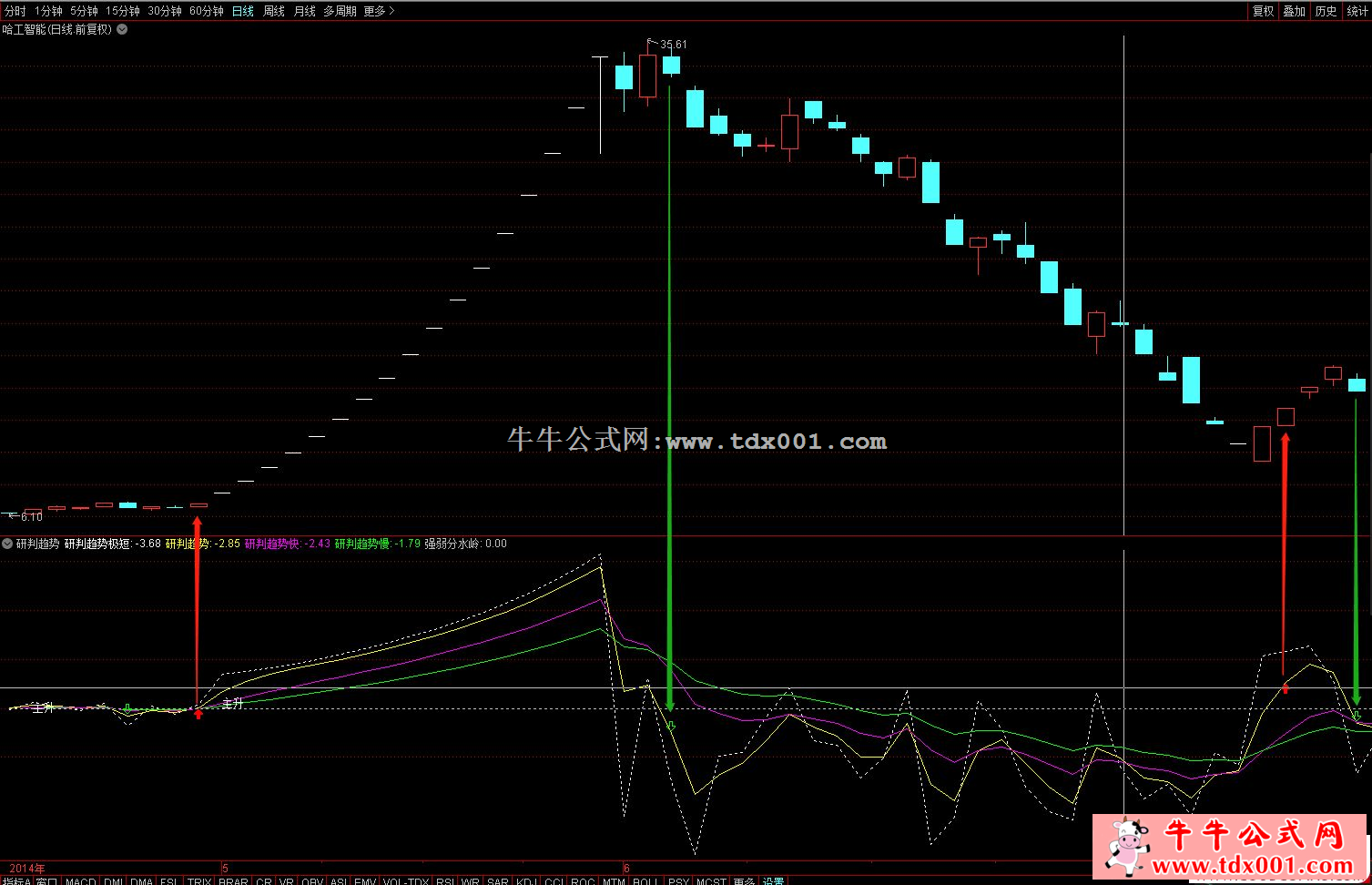Click the month 6 marker on timeline
1372x885 pixels.
click(x=626, y=869)
